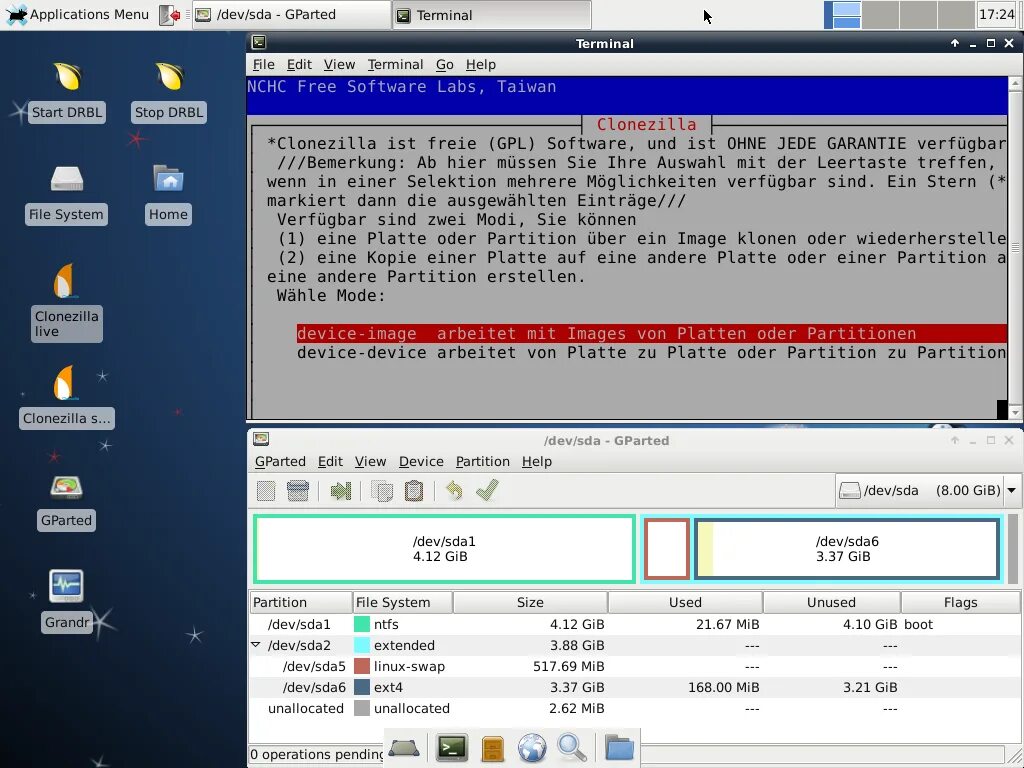Click the show desktop icon in the bottom panel
1024x768 pixels.
[404, 748]
